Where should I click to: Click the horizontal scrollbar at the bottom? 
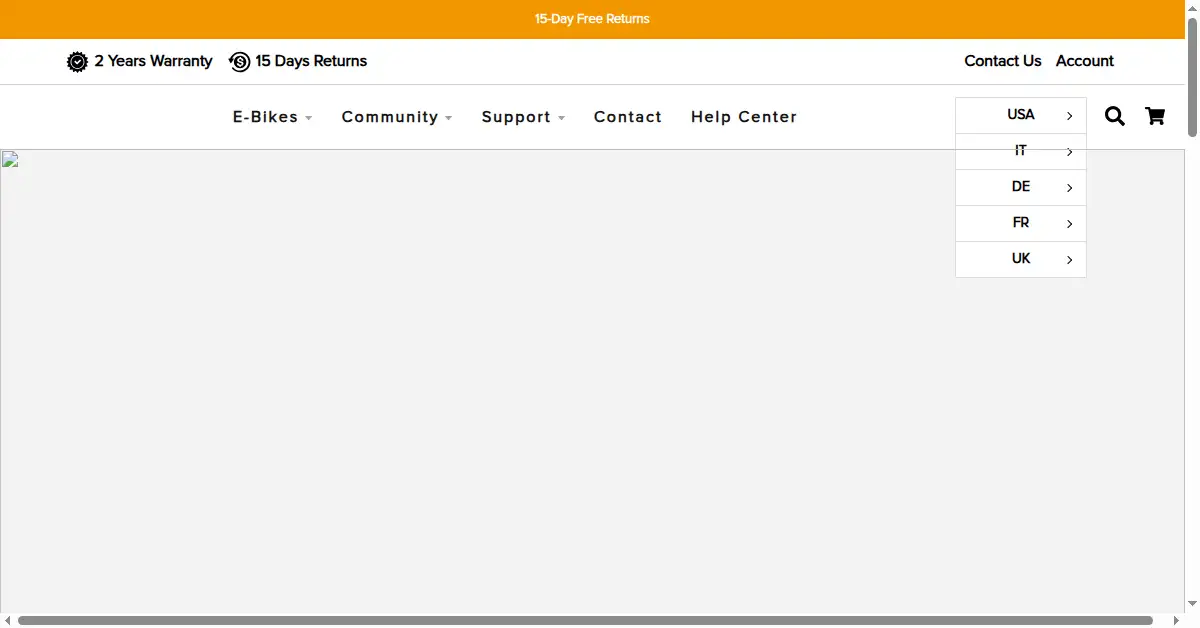pos(585,621)
